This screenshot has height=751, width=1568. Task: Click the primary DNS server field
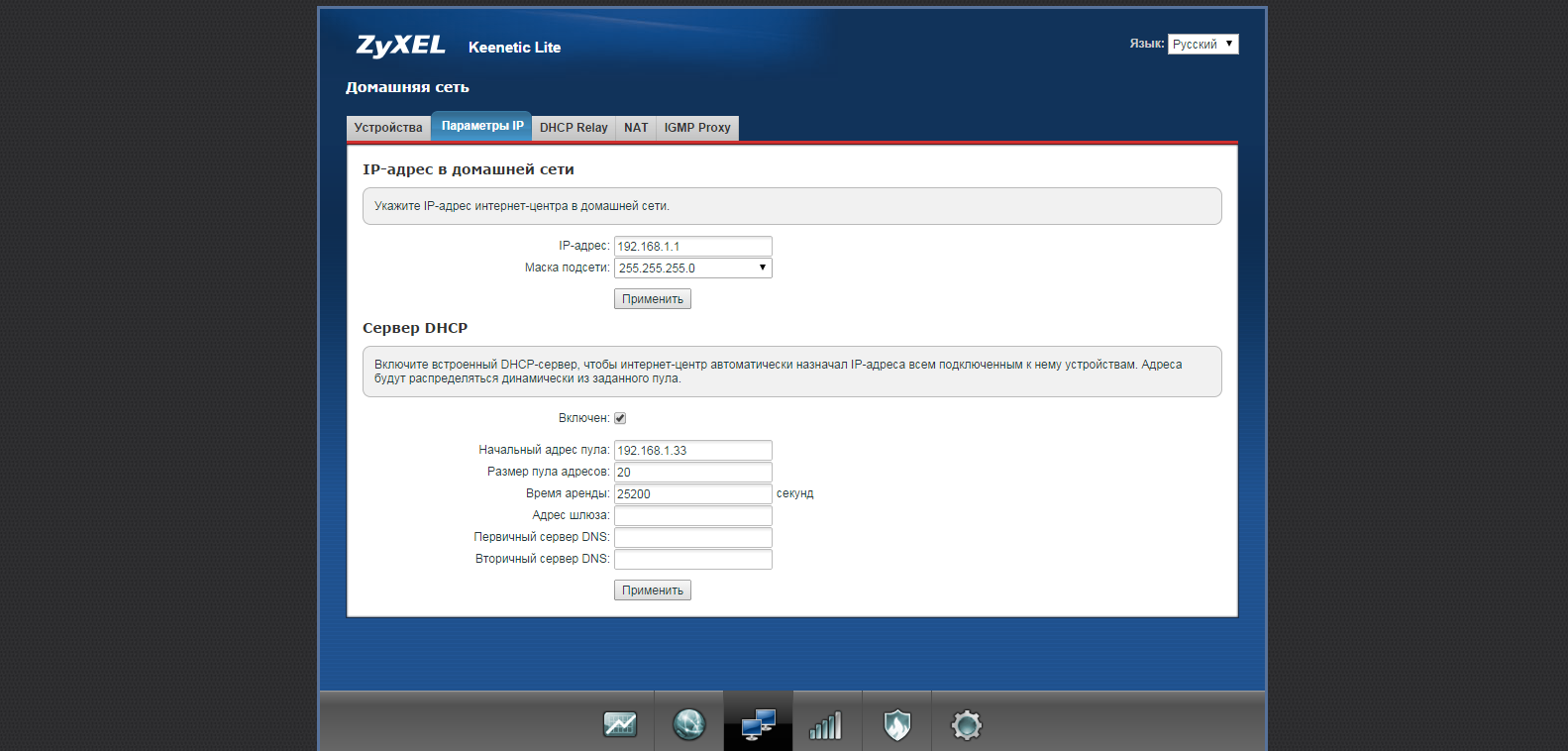[693, 537]
